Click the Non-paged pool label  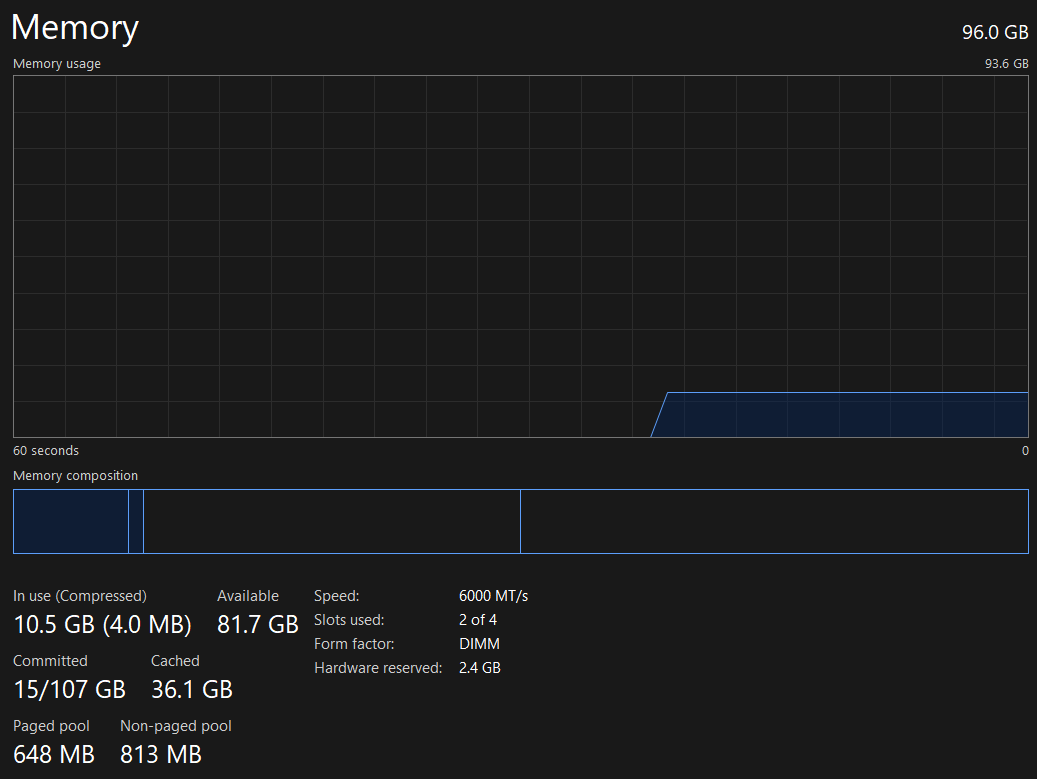coord(176,725)
